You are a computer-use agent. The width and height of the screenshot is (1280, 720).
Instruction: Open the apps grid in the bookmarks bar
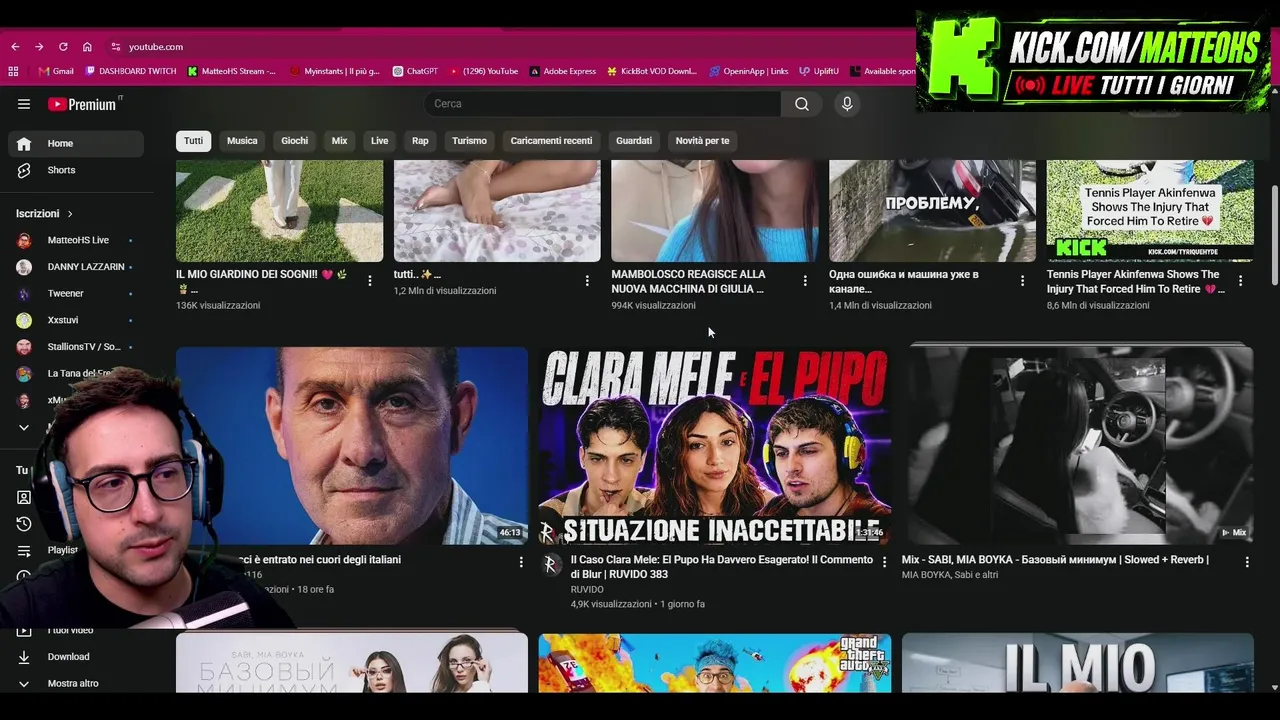pos(13,71)
